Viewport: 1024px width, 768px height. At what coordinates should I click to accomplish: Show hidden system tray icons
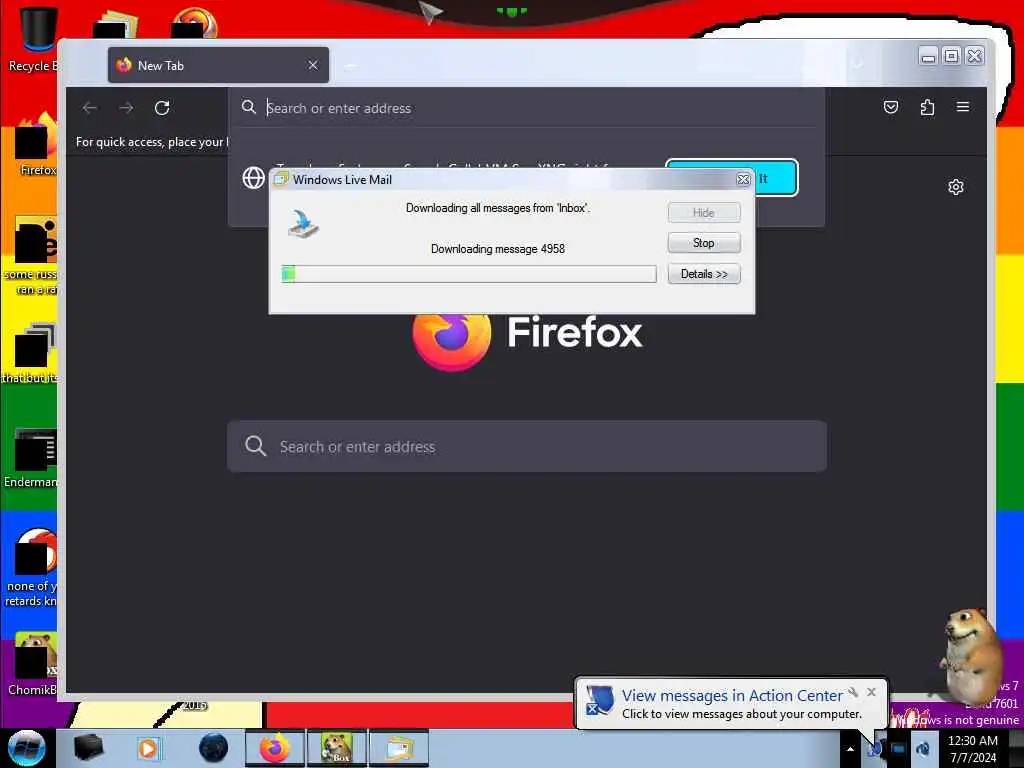[850, 749]
